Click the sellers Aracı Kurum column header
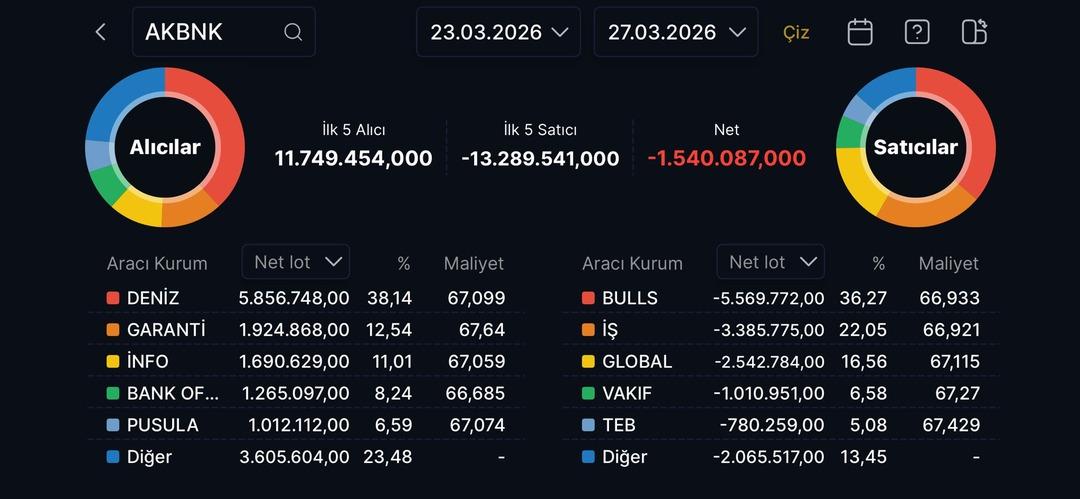This screenshot has height=499, width=1080. click(632, 264)
